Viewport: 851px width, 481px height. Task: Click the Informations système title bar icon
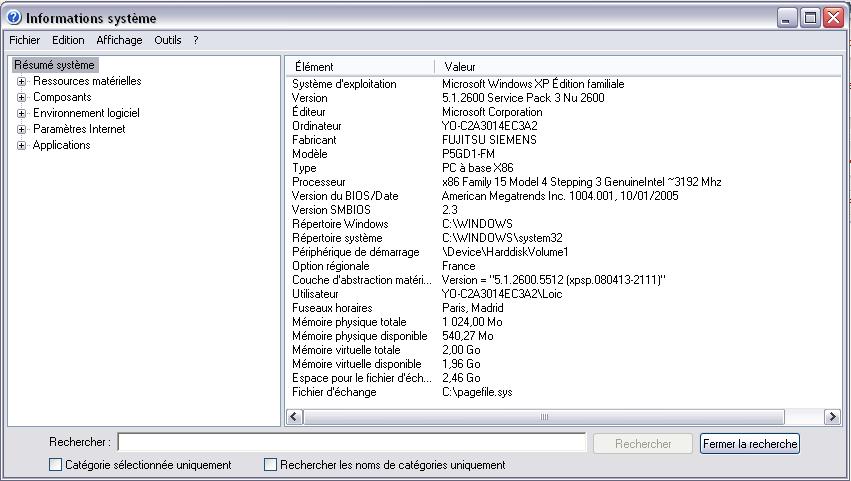(15, 17)
